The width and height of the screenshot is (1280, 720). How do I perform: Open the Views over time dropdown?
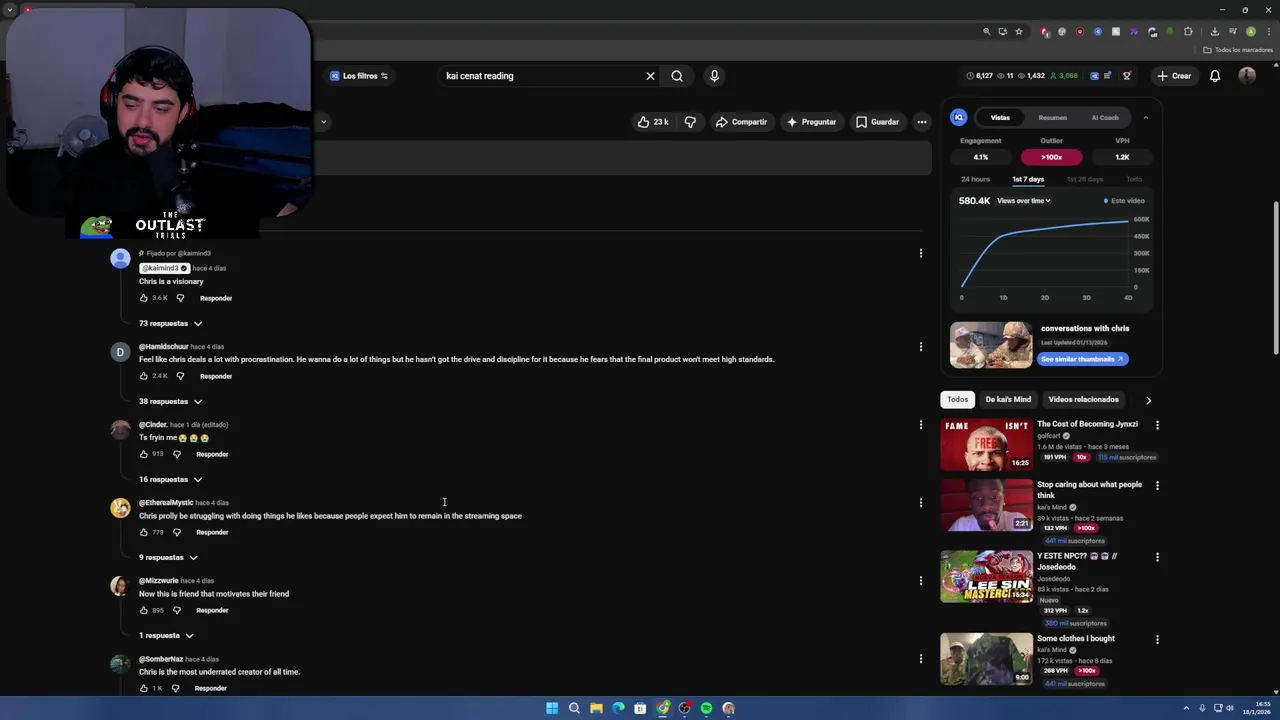[x=1023, y=201]
